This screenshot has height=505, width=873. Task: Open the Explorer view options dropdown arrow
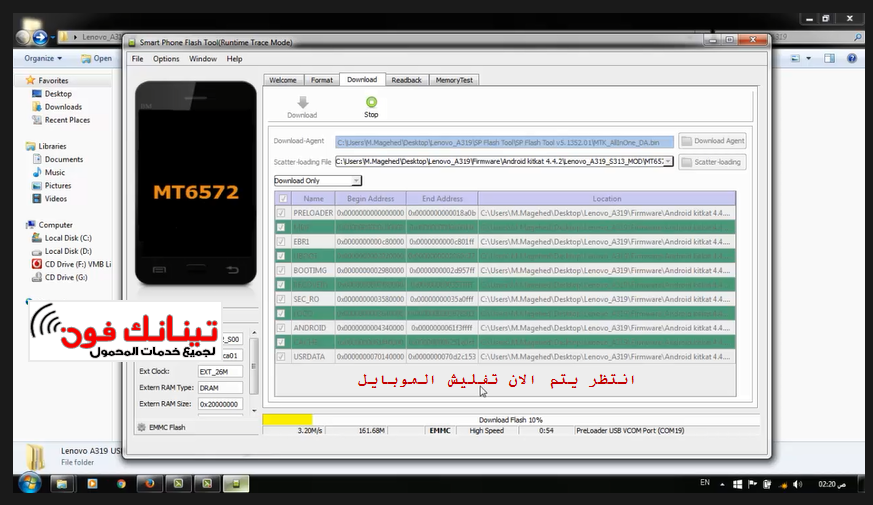808,58
